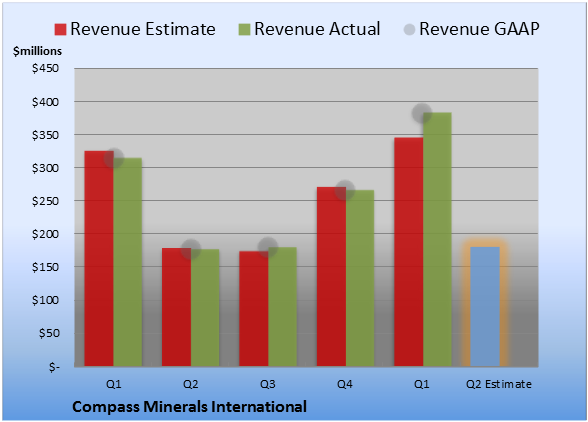Click the '$150' axis value
Screen dimensions: 588x422
tap(45, 267)
